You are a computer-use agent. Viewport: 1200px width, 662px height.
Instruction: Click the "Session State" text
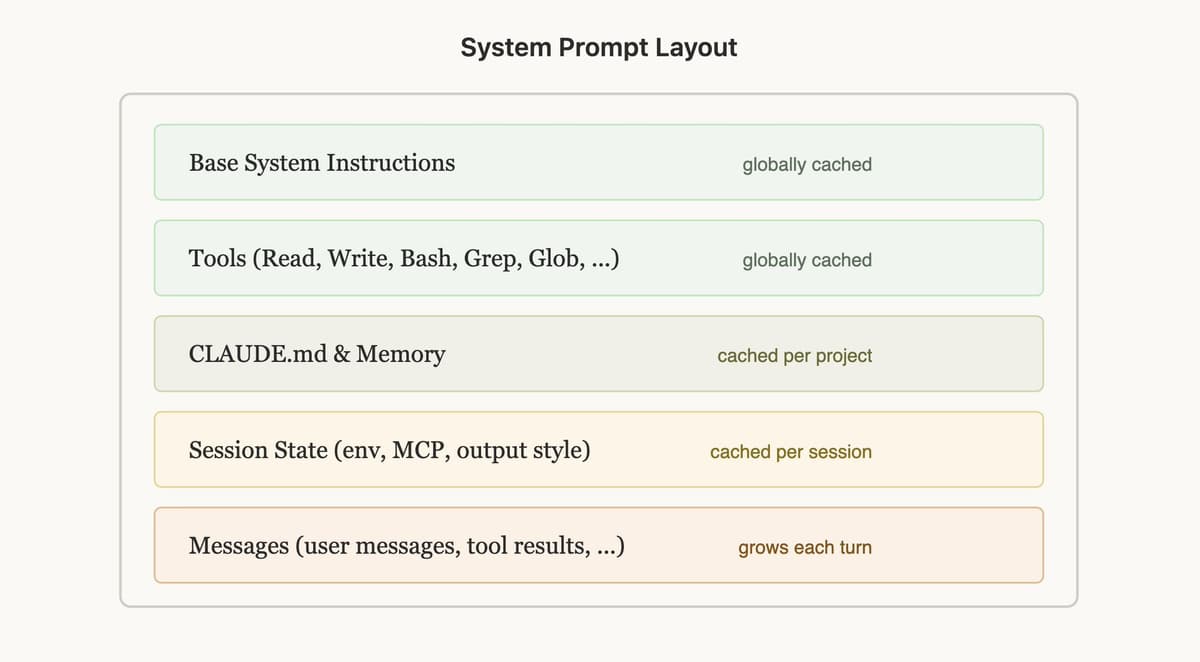(x=257, y=451)
